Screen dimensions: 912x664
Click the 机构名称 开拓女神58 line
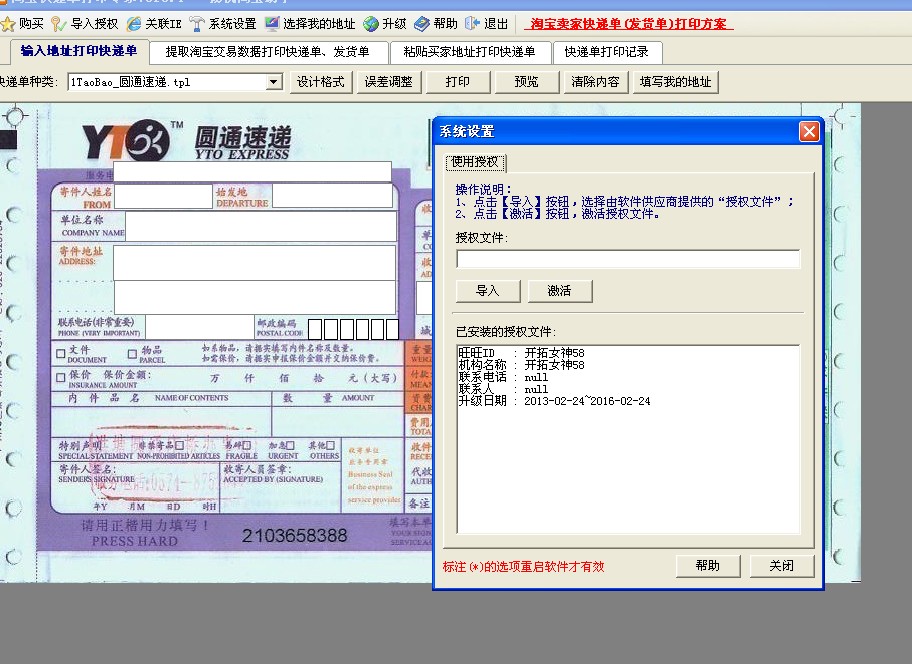point(522,365)
